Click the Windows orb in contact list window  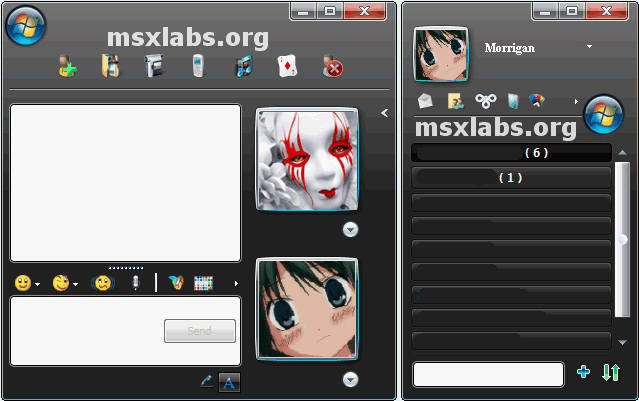tap(604, 115)
